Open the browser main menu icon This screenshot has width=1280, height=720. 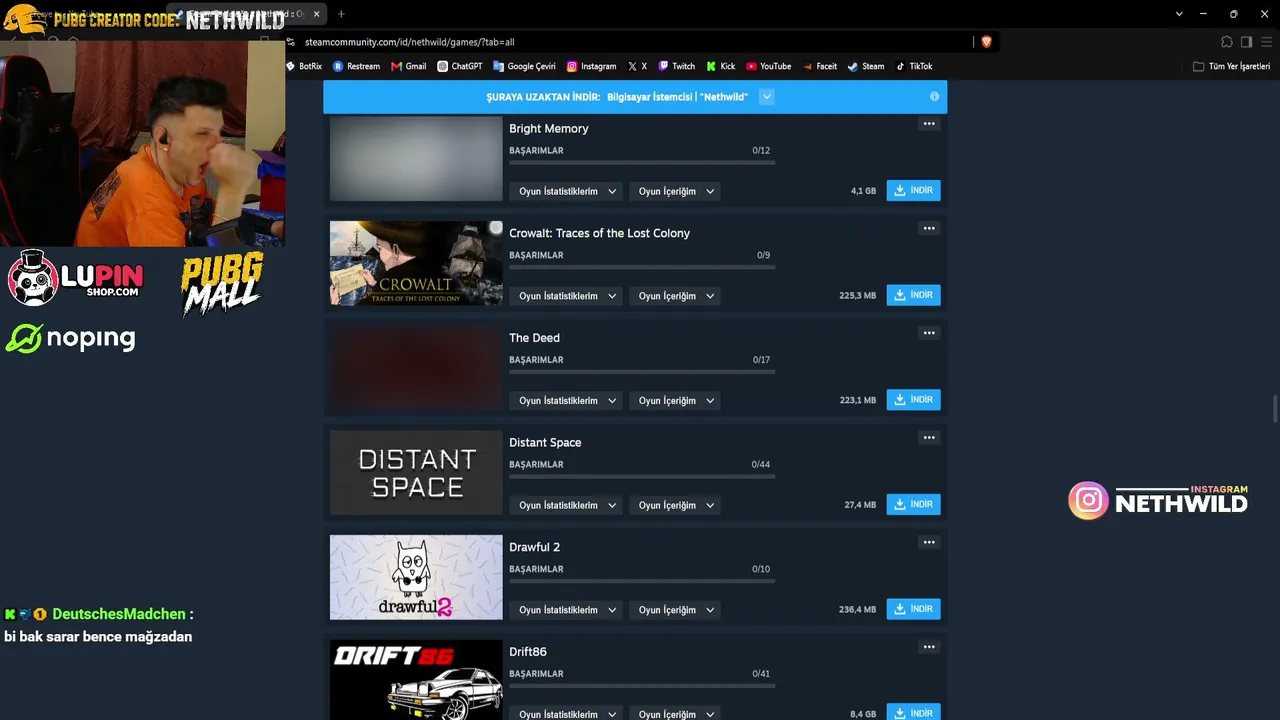[x=1266, y=42]
